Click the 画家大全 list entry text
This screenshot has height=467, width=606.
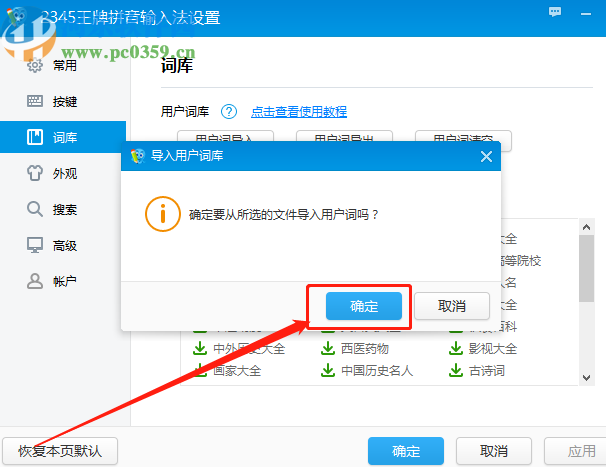237,371
